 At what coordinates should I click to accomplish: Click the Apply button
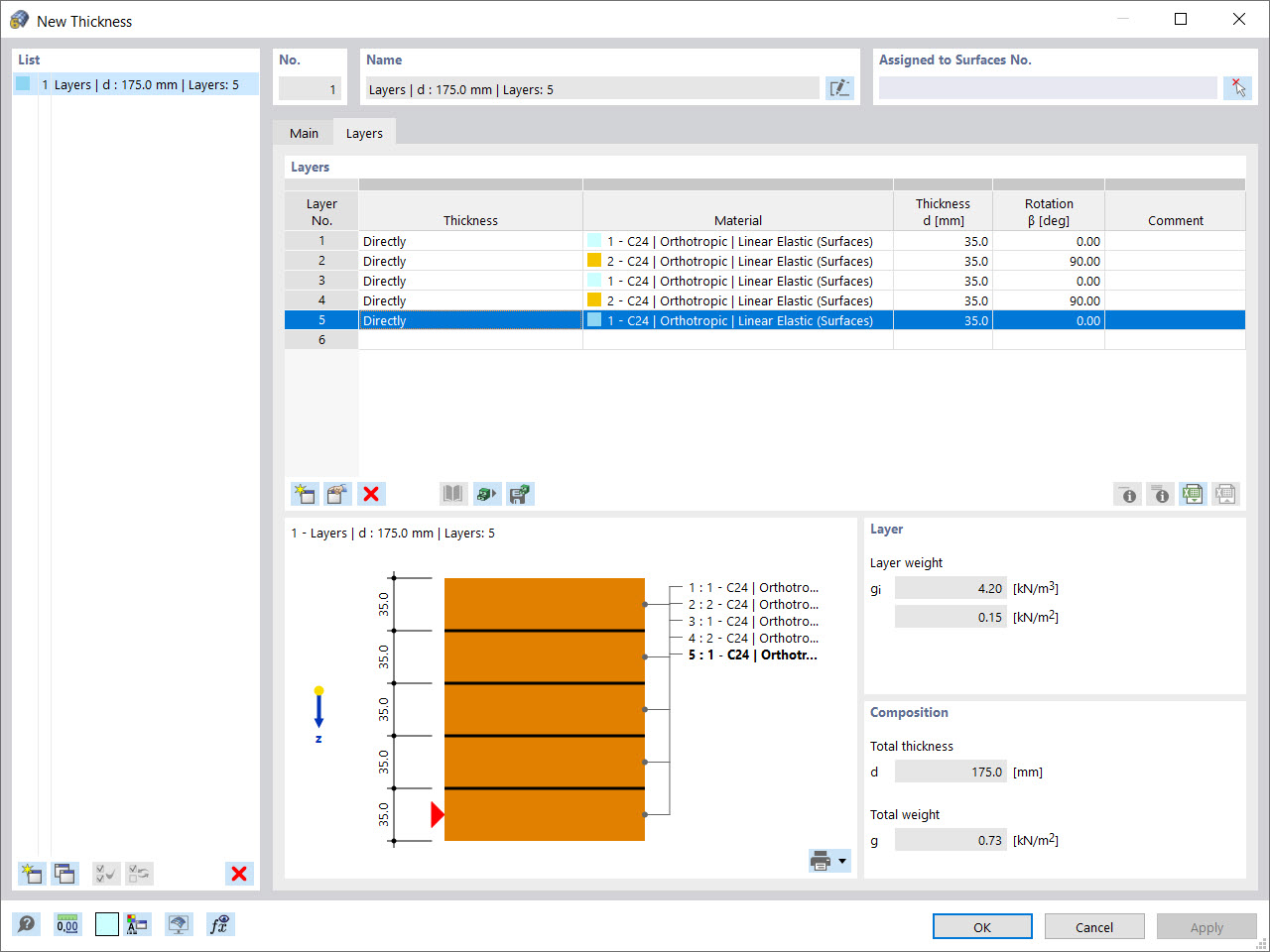[1206, 926]
